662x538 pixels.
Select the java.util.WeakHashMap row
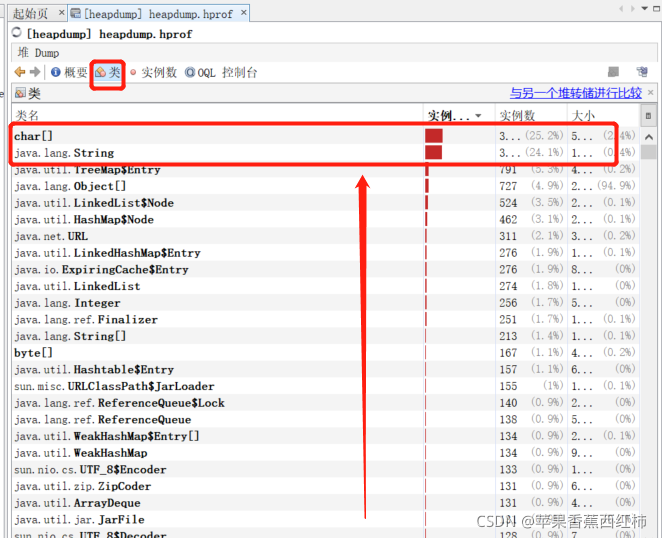coord(325,453)
